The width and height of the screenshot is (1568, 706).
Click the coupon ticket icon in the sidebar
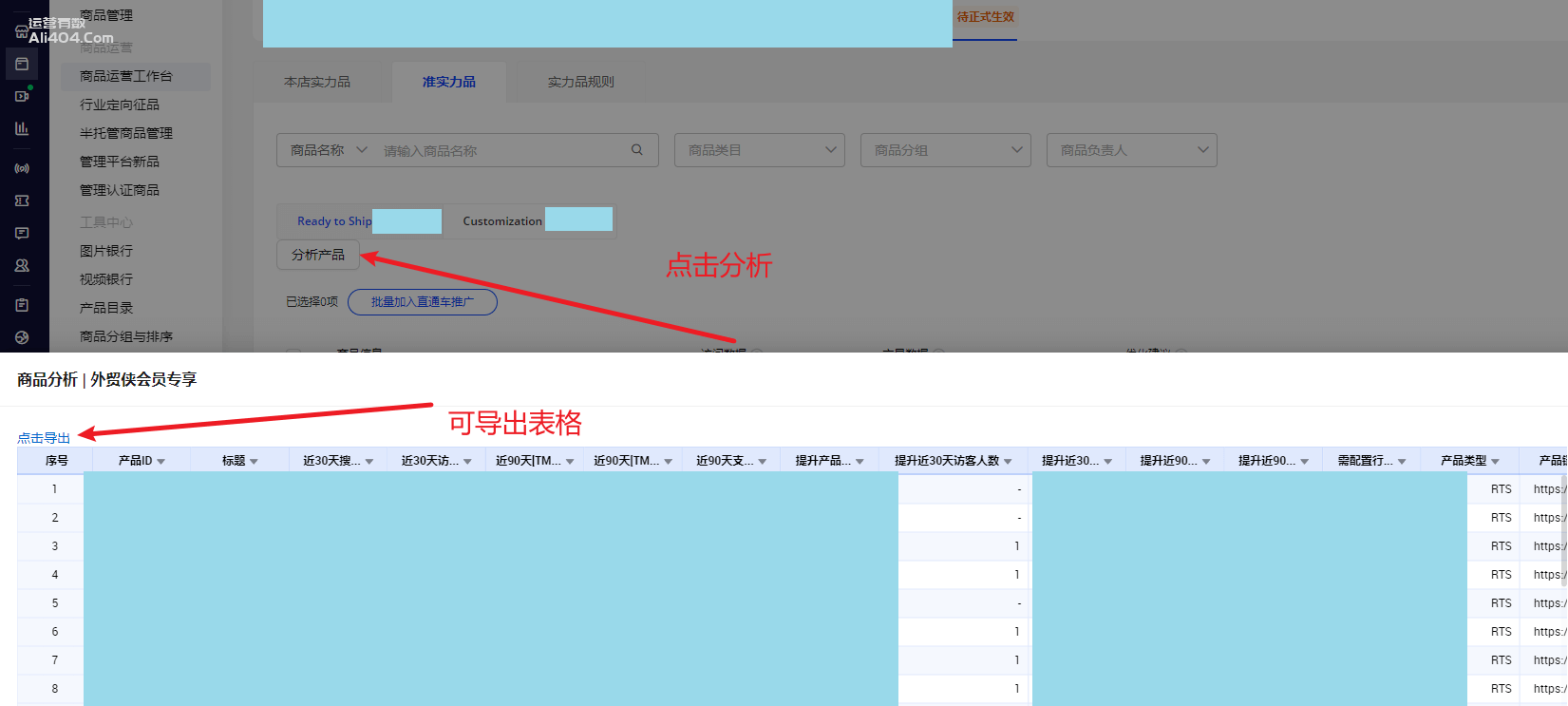pos(22,200)
